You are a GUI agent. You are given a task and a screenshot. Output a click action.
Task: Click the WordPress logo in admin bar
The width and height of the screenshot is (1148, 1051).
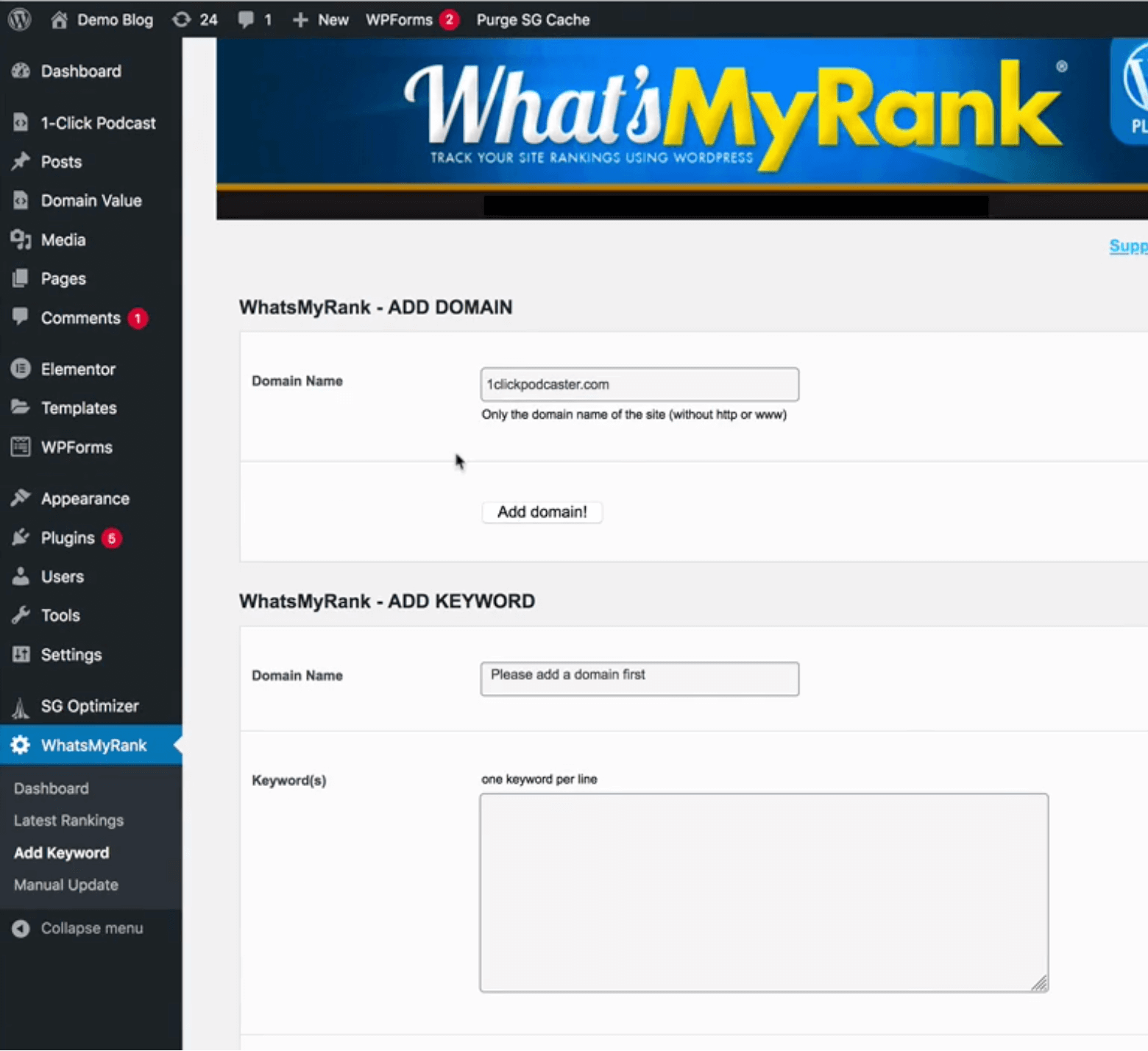(x=20, y=19)
